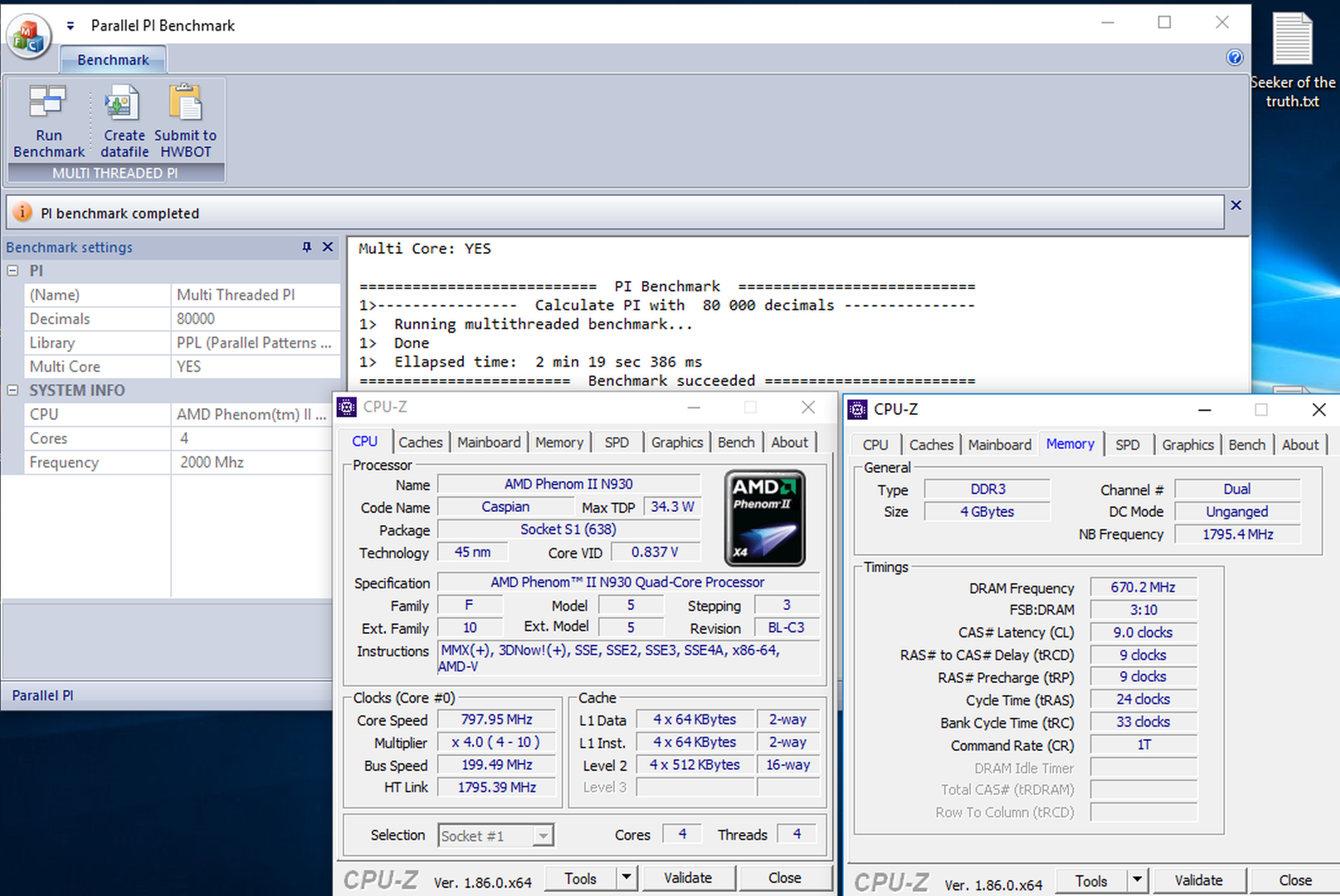The width and height of the screenshot is (1340, 896).
Task: Click the AMD Phenom II X4 logo
Action: [x=764, y=519]
